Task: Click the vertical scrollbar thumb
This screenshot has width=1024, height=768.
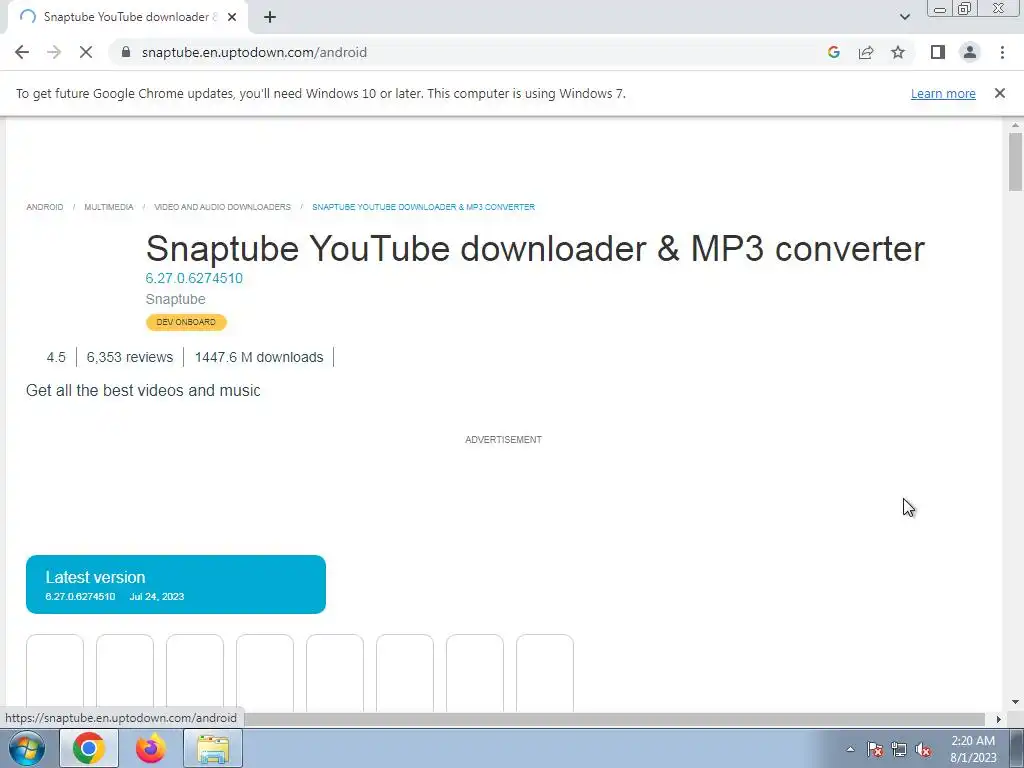Action: [x=1015, y=161]
